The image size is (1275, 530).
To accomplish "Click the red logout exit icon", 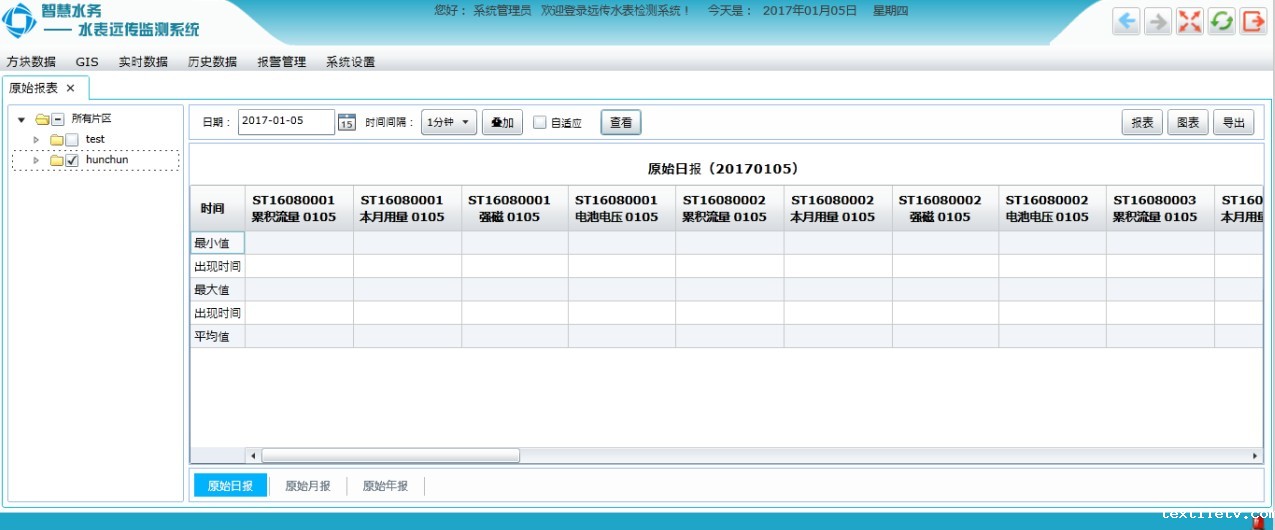I will click(x=1253, y=22).
